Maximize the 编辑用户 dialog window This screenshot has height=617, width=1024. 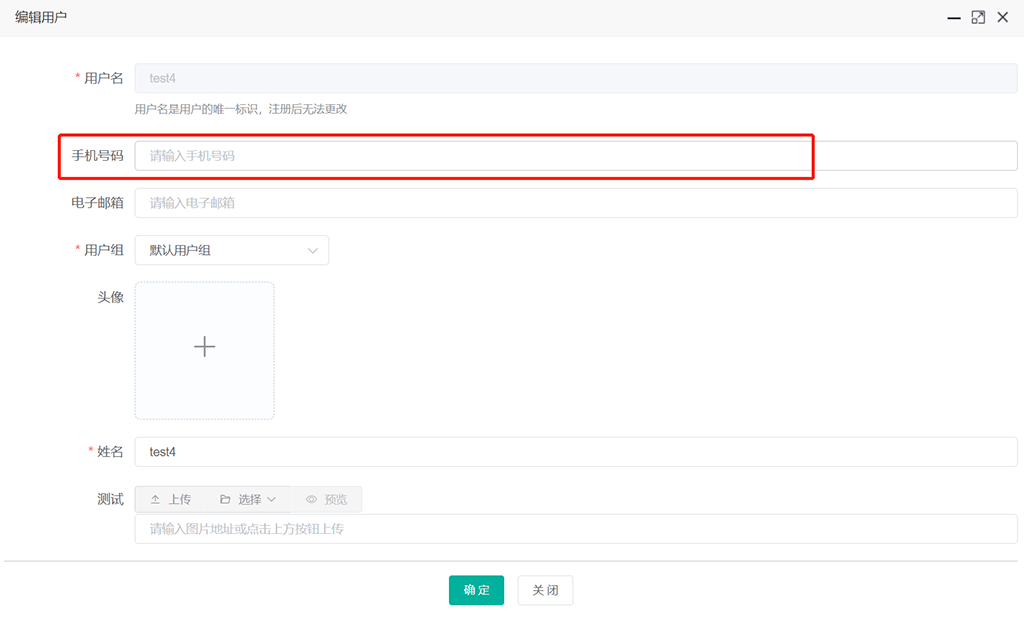click(978, 17)
